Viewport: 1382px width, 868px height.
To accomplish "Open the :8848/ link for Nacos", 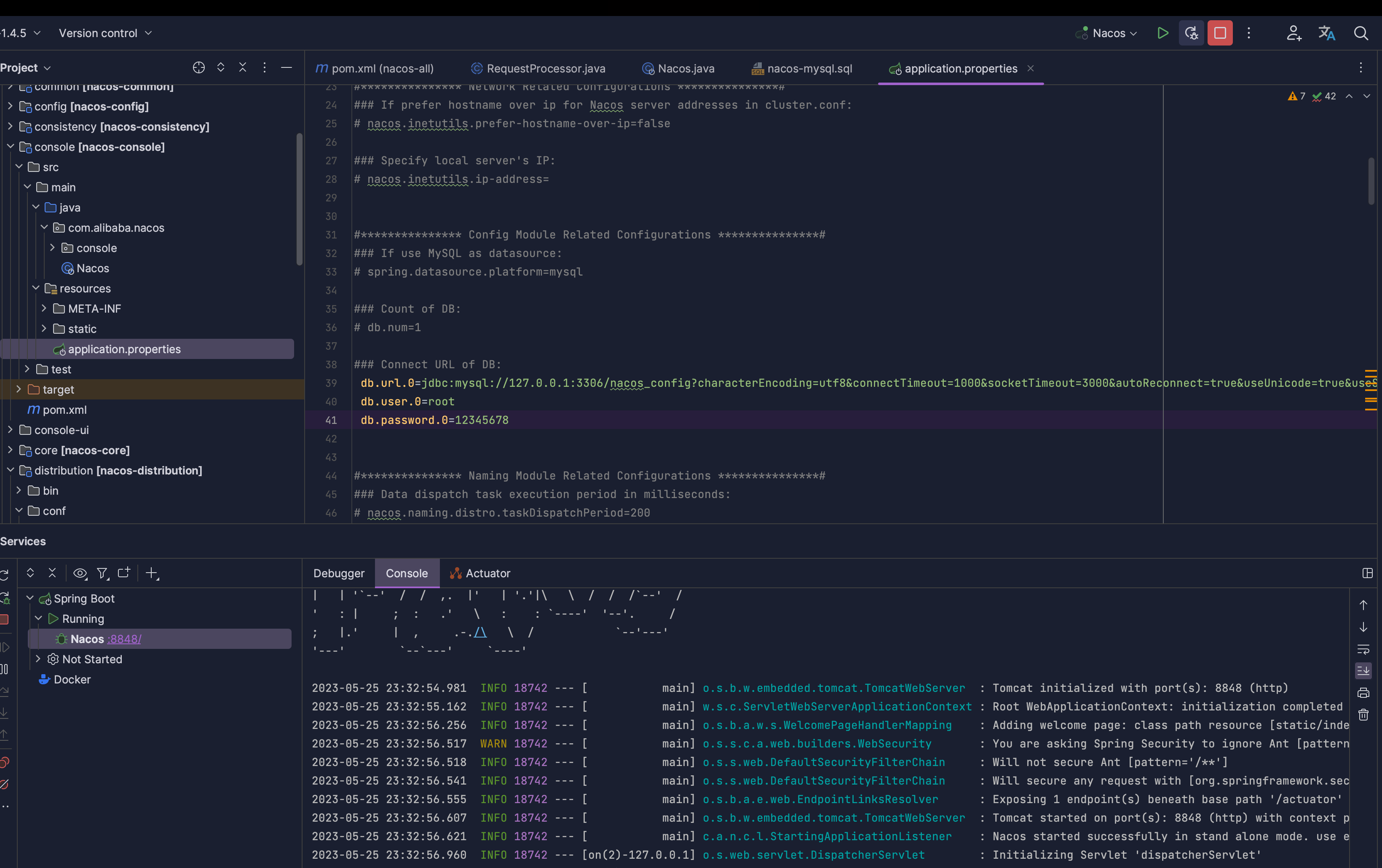I will pos(124,639).
